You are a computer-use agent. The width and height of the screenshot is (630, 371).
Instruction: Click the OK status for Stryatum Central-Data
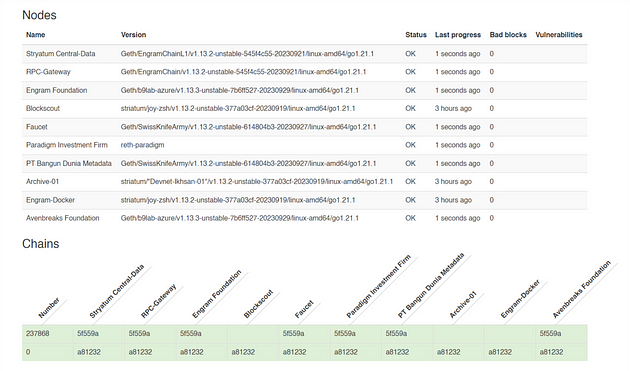coord(410,54)
